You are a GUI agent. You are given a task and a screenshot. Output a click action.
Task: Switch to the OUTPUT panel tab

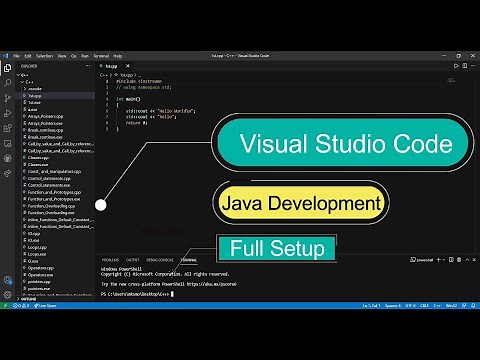132,260
